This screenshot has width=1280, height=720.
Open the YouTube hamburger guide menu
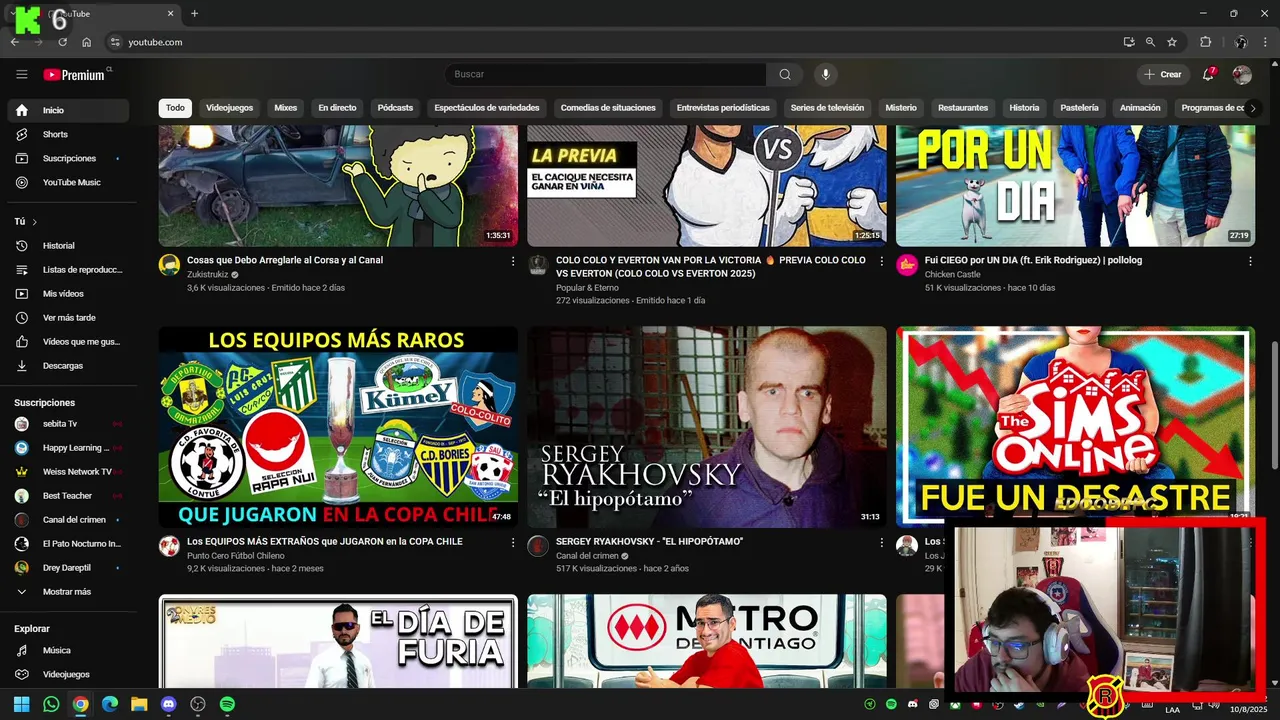[22, 75]
